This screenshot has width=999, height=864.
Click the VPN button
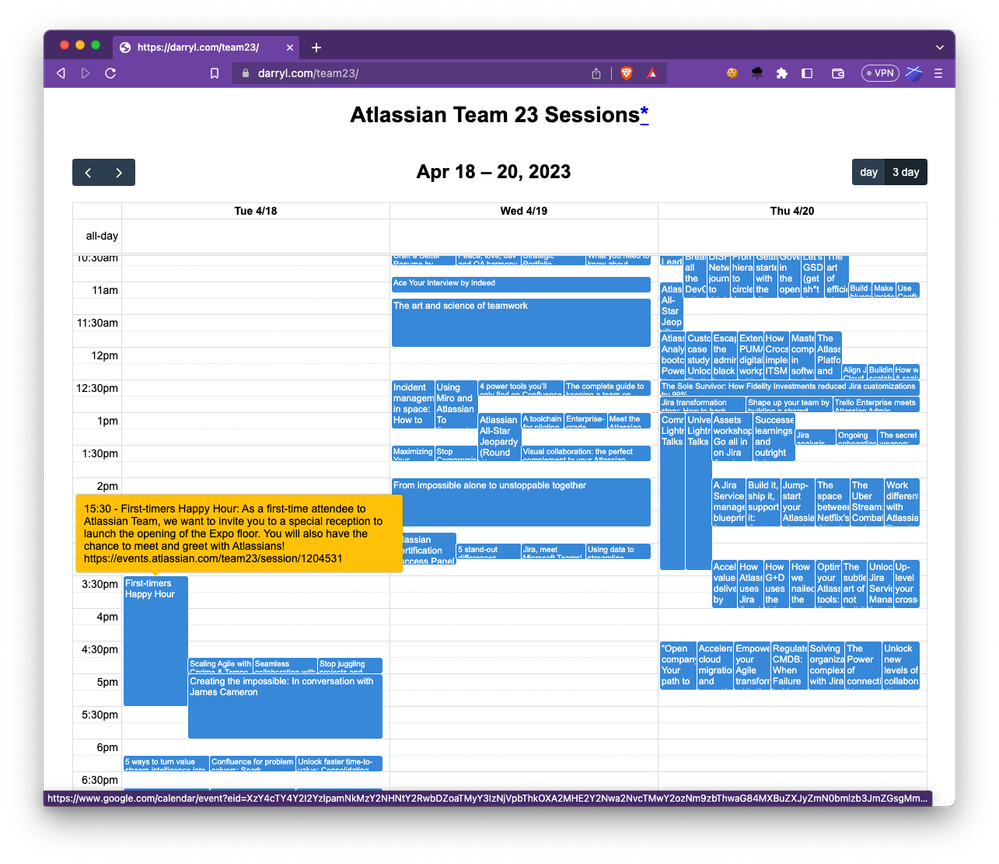(880, 73)
